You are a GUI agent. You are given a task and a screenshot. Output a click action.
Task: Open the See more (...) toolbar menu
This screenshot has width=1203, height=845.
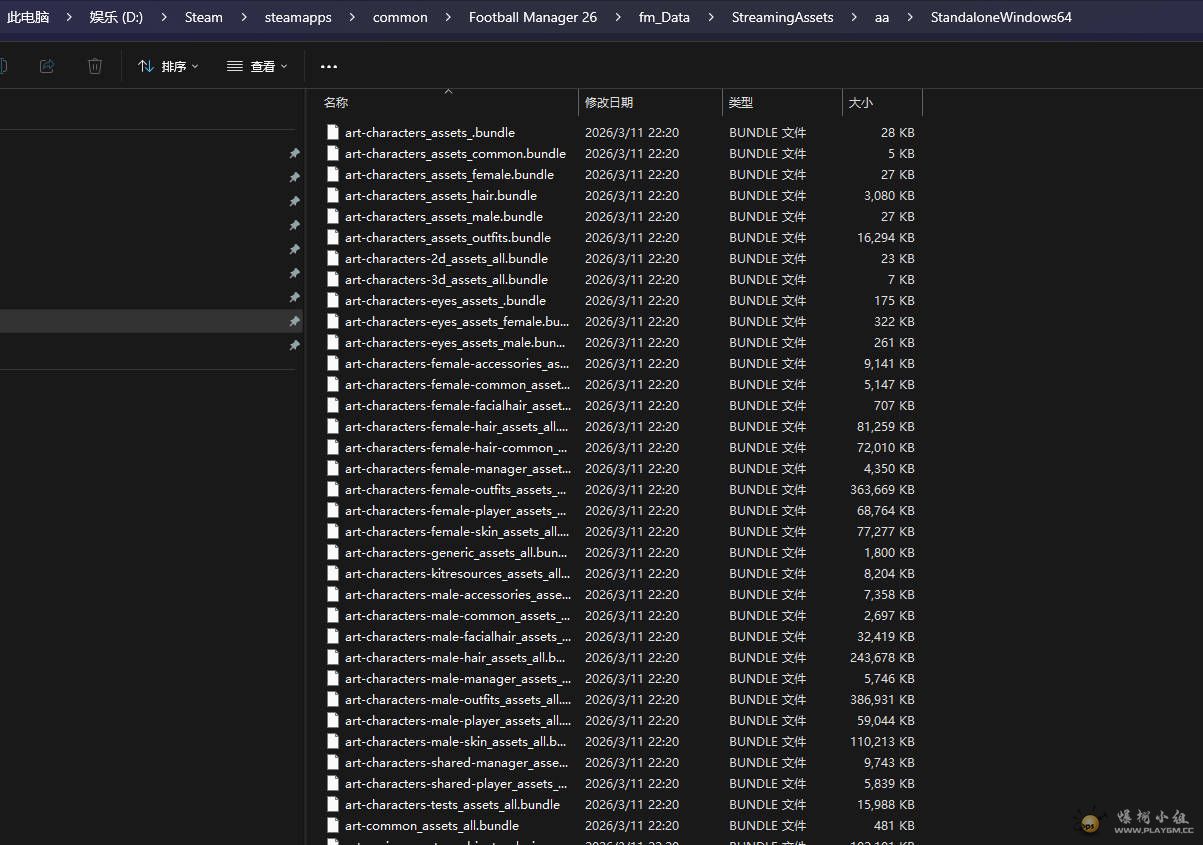click(328, 65)
